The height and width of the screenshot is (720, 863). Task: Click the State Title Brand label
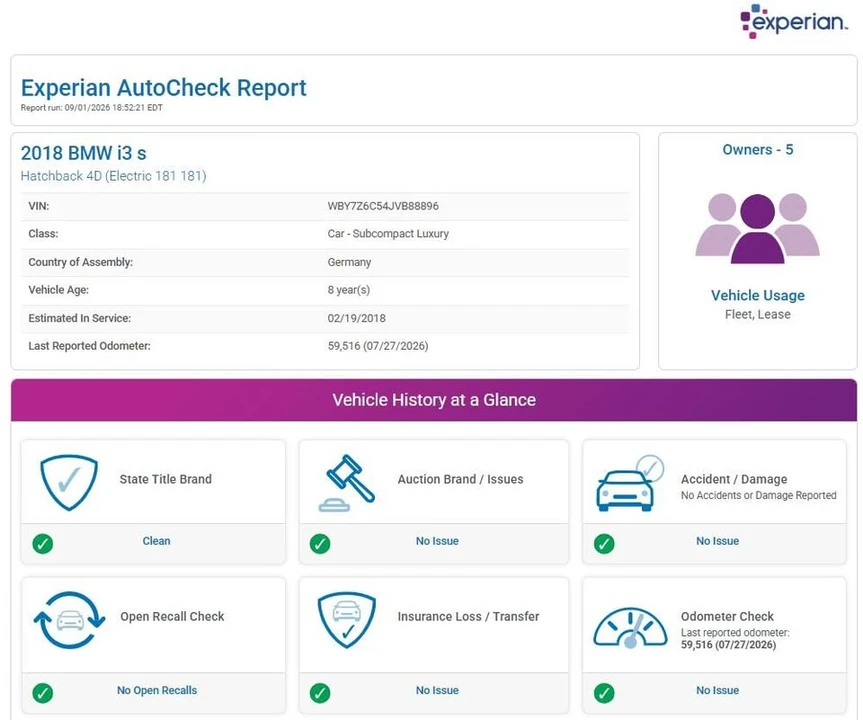tap(166, 479)
